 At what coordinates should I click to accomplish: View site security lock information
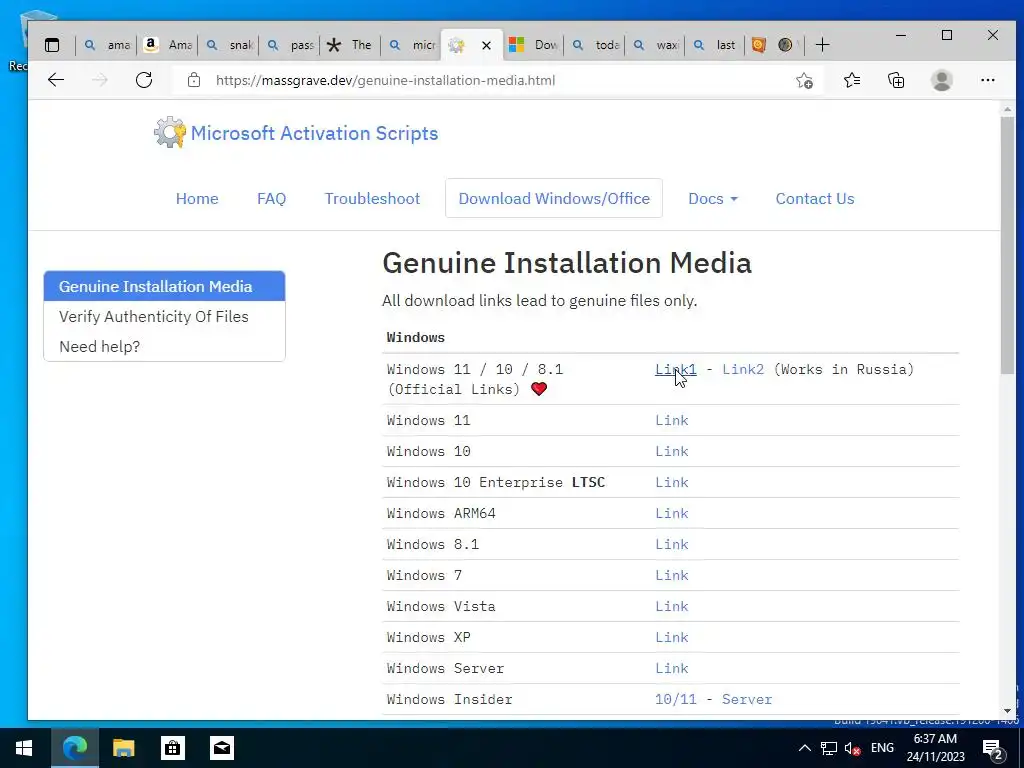193,80
